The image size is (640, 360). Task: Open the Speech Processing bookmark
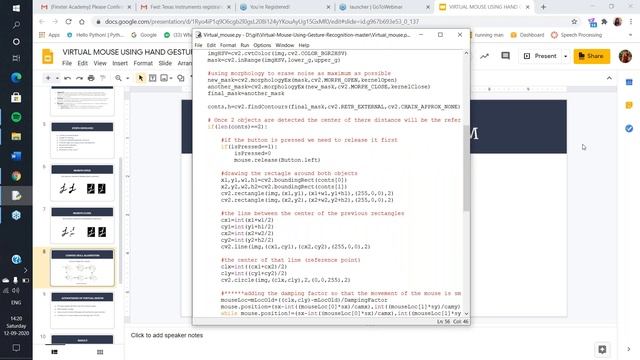pyautogui.click(x=576, y=35)
